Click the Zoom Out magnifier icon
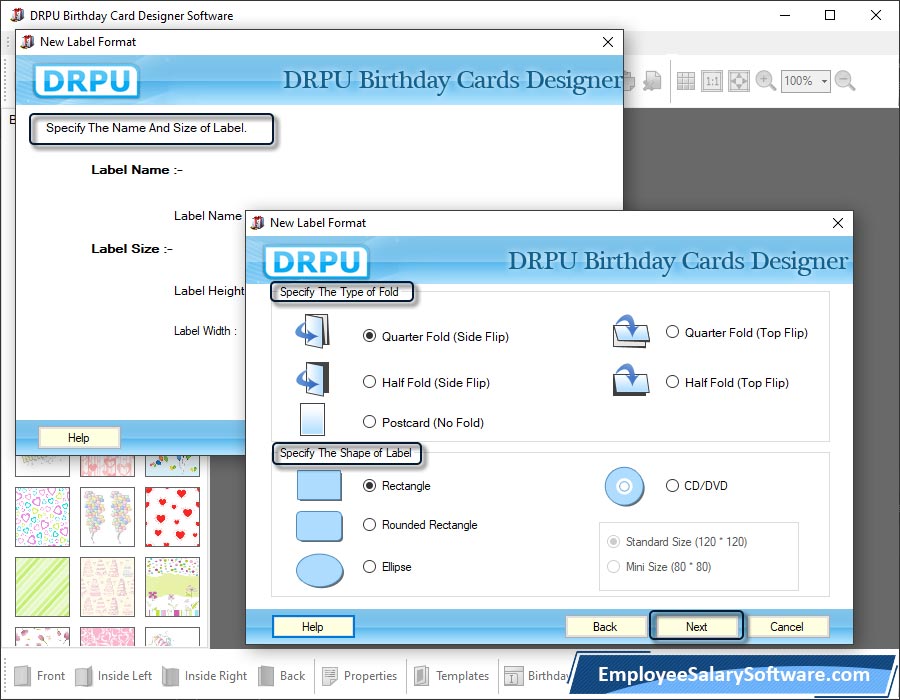The image size is (900, 700). pyautogui.click(x=845, y=81)
